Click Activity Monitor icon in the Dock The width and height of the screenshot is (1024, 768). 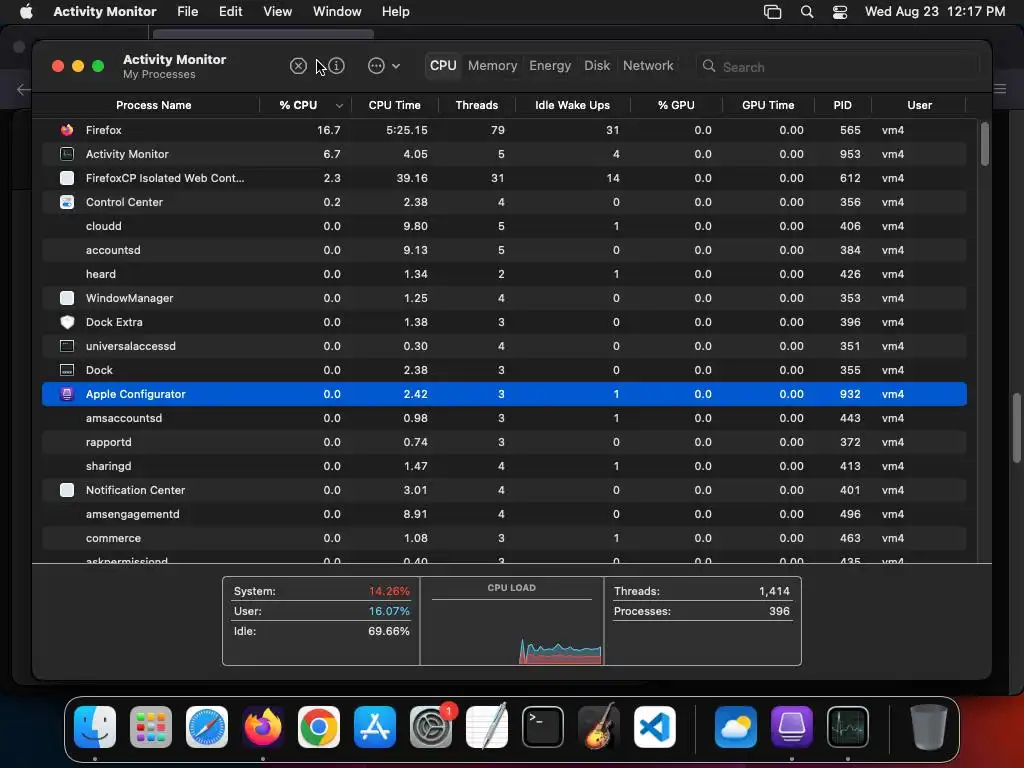(848, 727)
